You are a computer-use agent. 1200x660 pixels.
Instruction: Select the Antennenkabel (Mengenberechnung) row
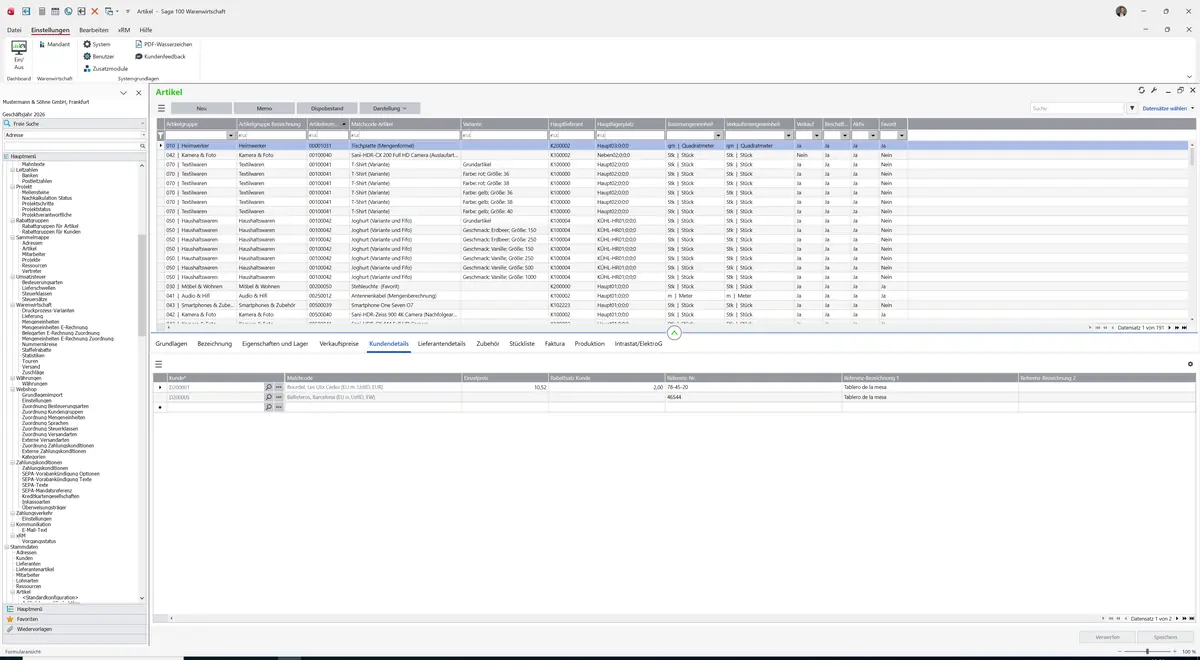(672, 296)
